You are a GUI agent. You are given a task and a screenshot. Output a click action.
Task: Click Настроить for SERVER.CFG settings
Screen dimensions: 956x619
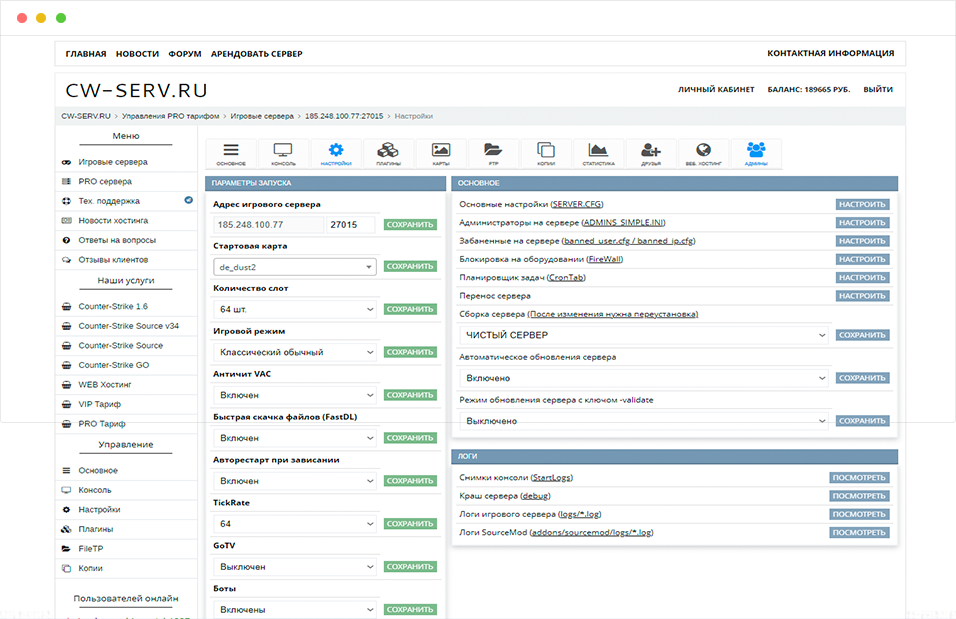[x=862, y=204]
